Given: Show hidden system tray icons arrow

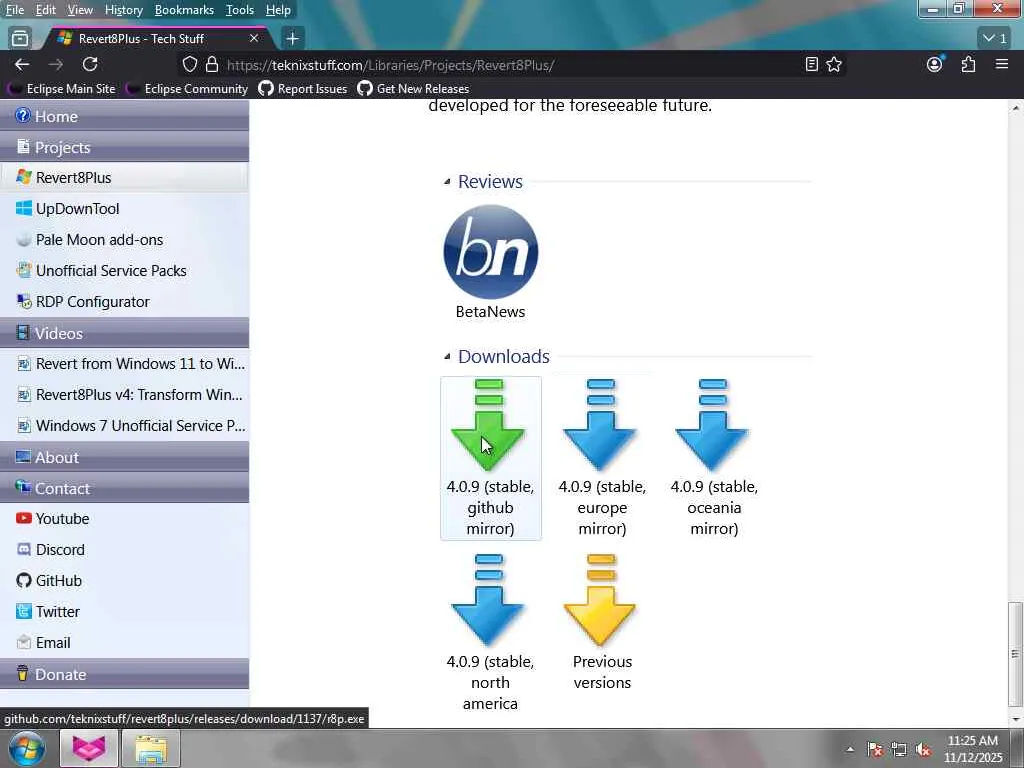Looking at the screenshot, I should [x=850, y=749].
